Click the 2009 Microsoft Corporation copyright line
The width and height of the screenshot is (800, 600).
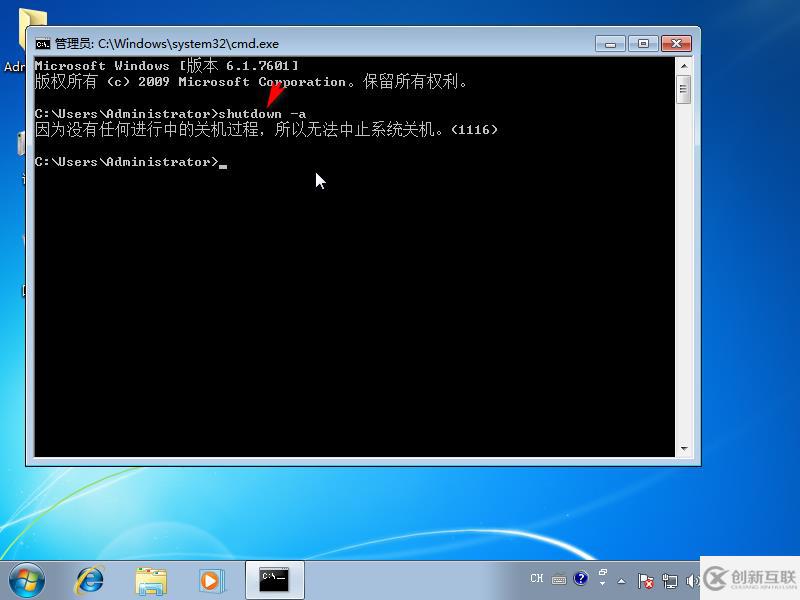tap(251, 82)
